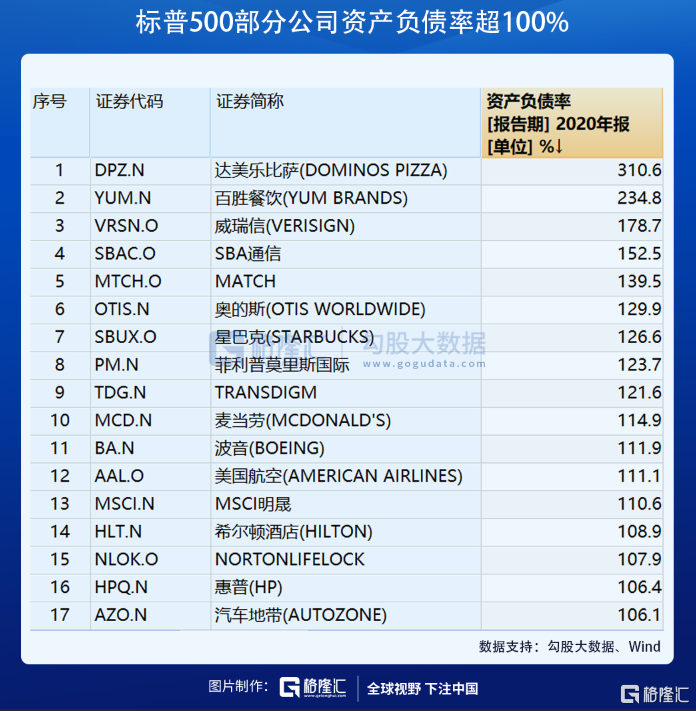
Task: Select the YUM.N ticker cell
Action: [150, 199]
